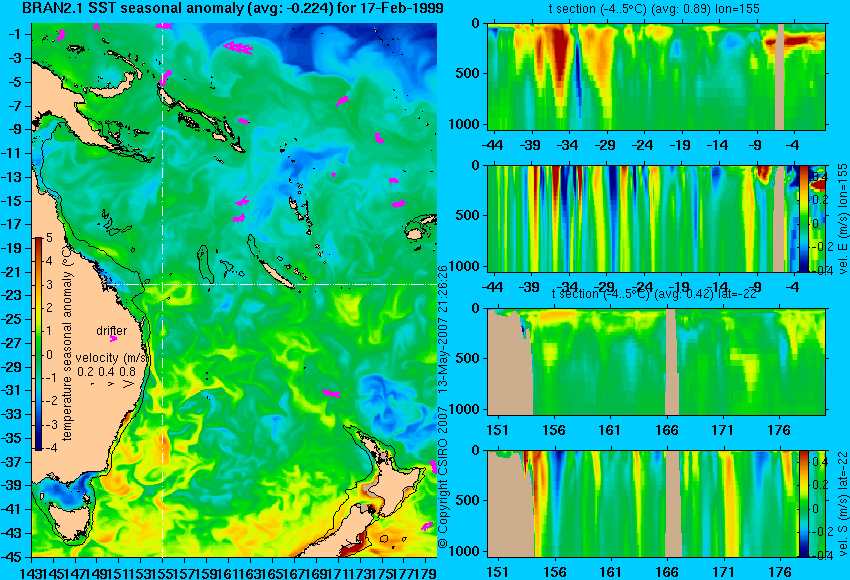Click the magenta drifter symbol in the legend
850x580 pixels.
pos(113,339)
